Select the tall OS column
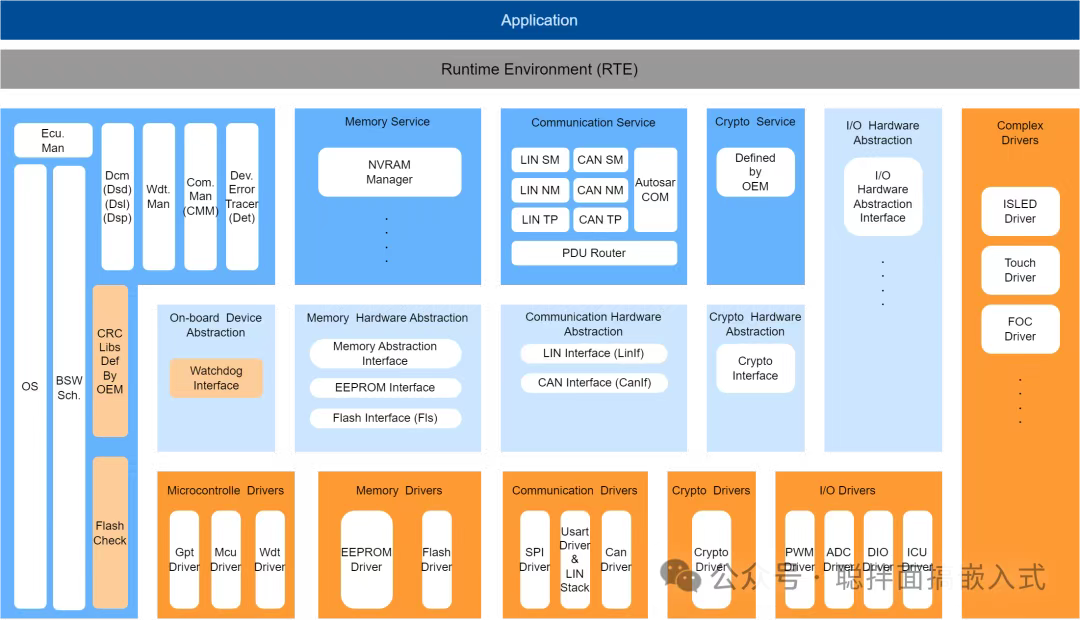 click(30, 386)
